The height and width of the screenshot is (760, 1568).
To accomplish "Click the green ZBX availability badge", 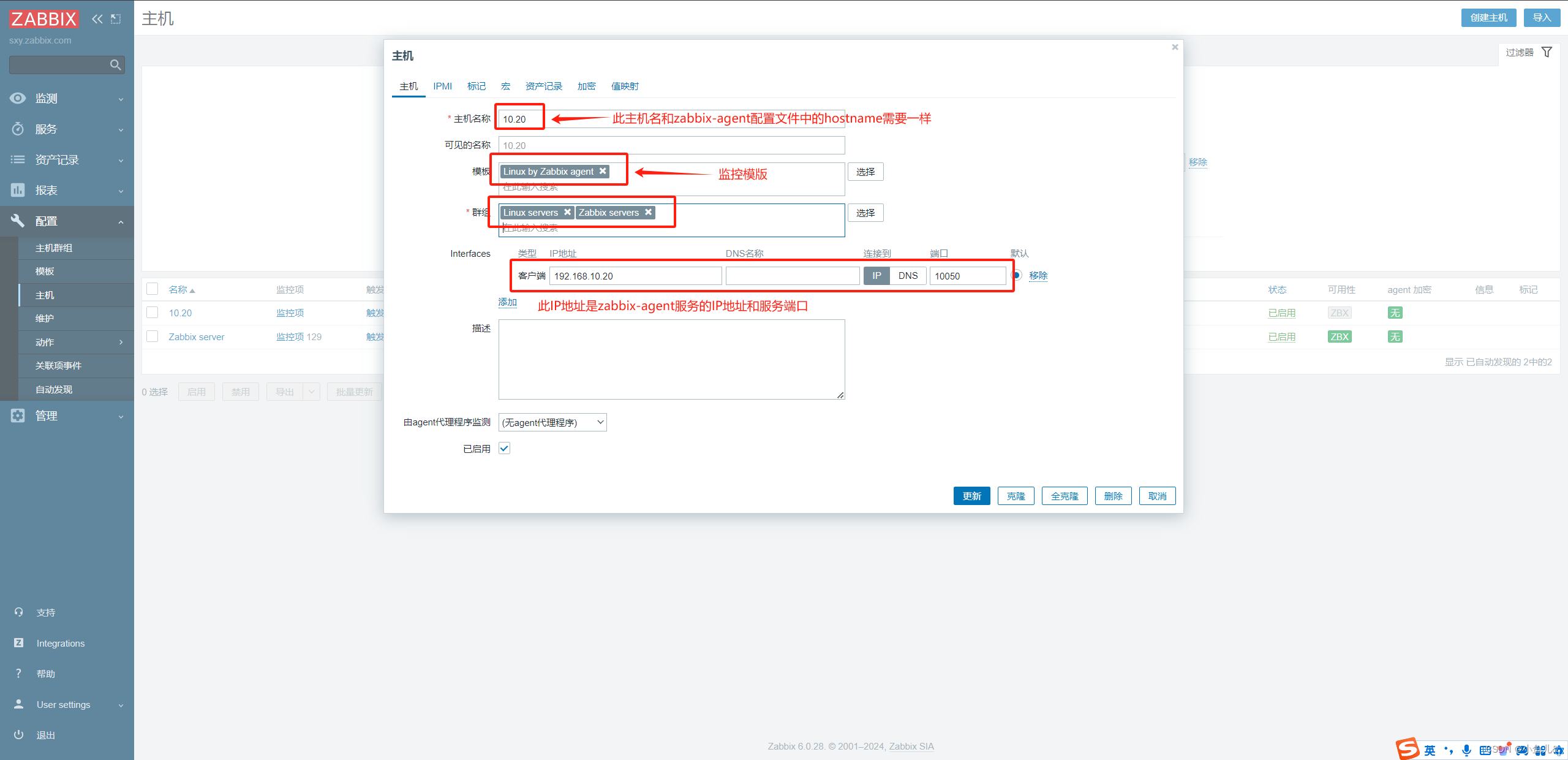I will [1340, 336].
